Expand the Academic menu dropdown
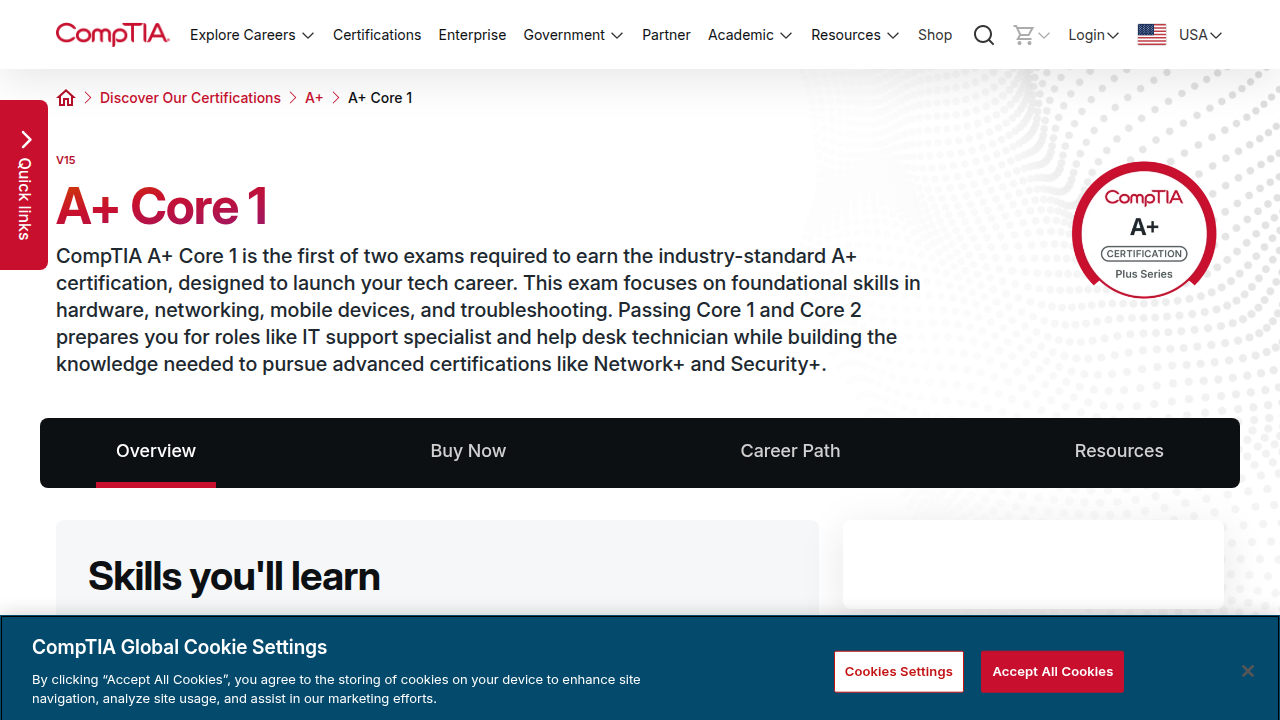 coord(750,35)
